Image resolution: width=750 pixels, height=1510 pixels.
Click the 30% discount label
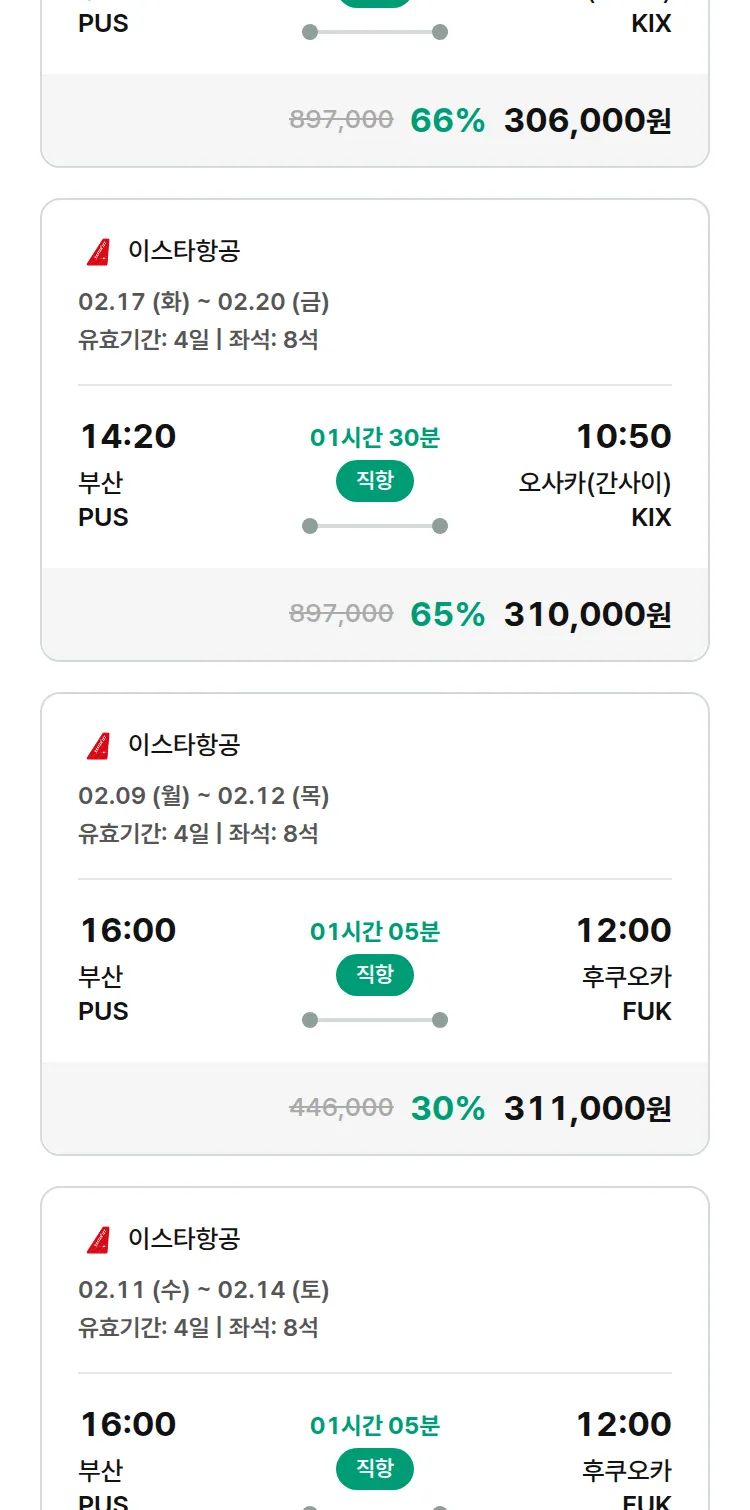447,1108
